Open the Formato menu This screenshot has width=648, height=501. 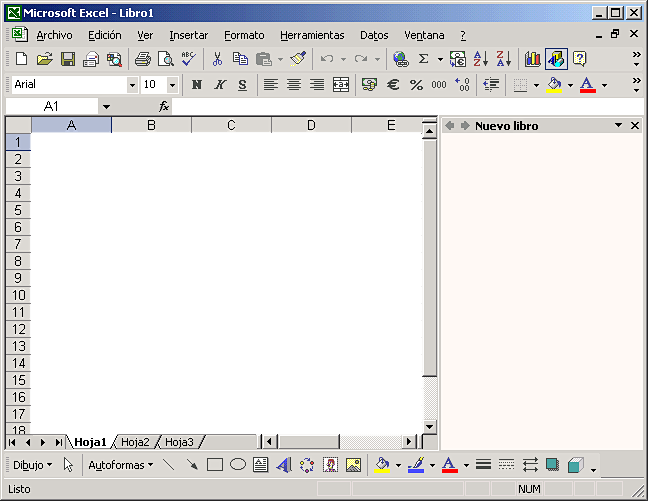[x=244, y=35]
